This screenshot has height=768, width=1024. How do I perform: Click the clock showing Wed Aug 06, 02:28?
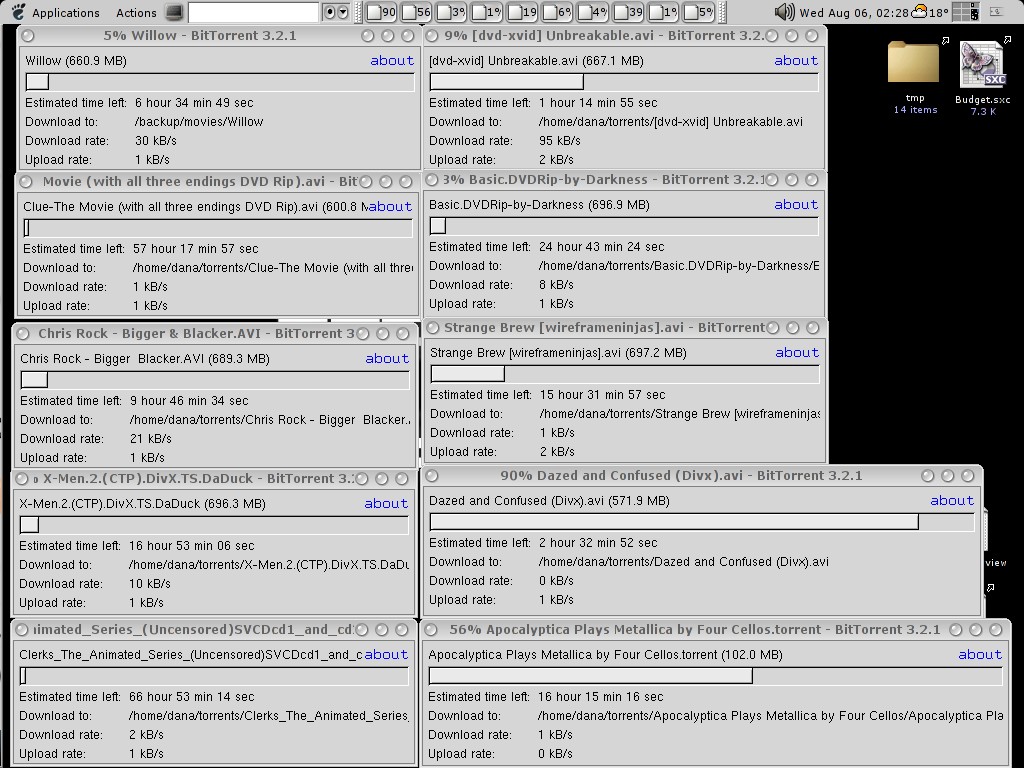[854, 12]
